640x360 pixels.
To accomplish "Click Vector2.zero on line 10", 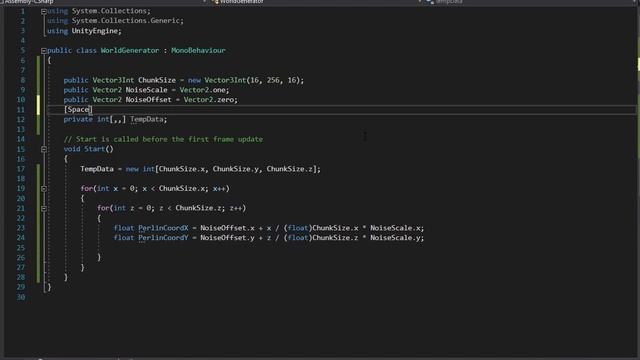I will [209, 100].
